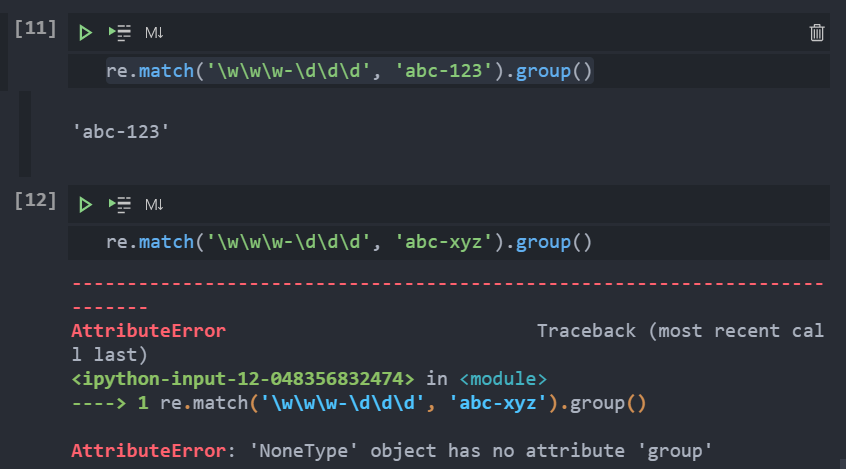The width and height of the screenshot is (846, 469).
Task: Click the <module> text in traceback
Action: (x=503, y=379)
